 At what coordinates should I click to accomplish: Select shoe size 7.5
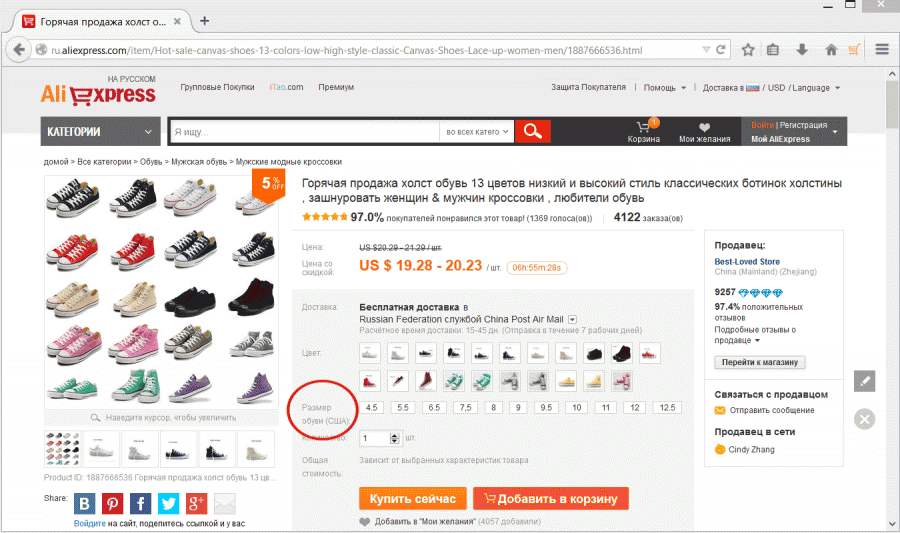coord(465,407)
